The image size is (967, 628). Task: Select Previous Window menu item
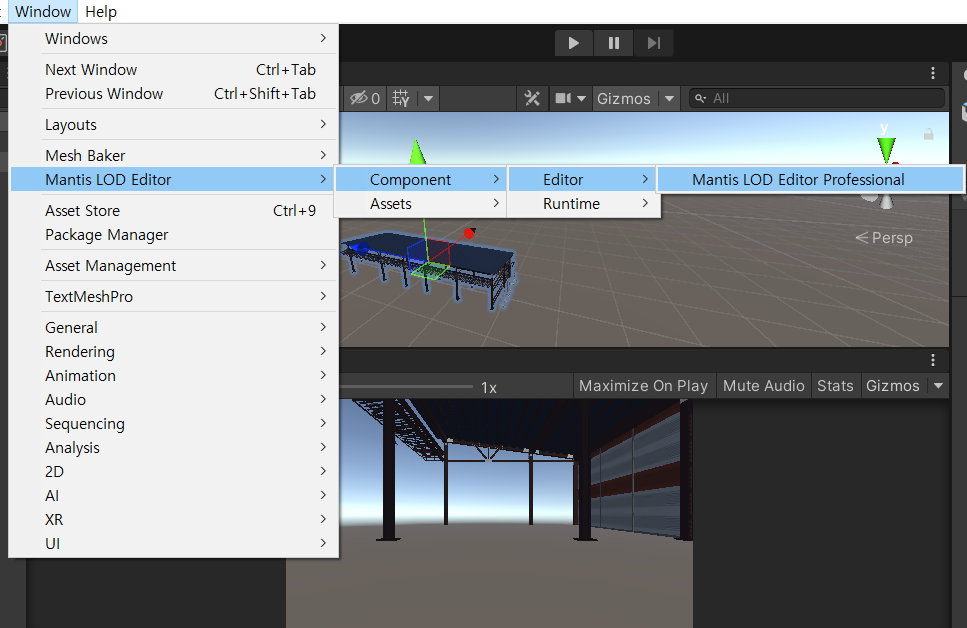tap(173, 94)
